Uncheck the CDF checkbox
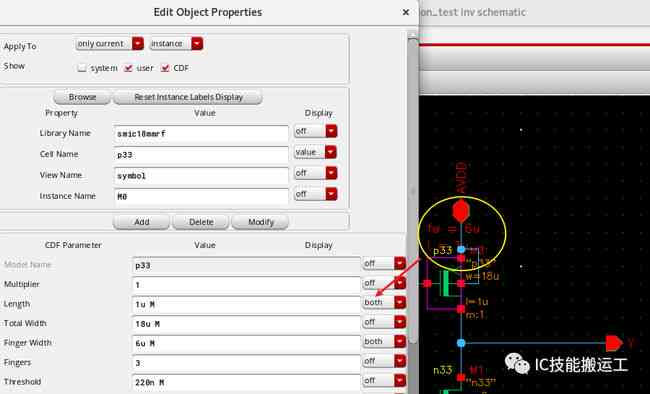This screenshot has height=394, width=650. [x=165, y=68]
